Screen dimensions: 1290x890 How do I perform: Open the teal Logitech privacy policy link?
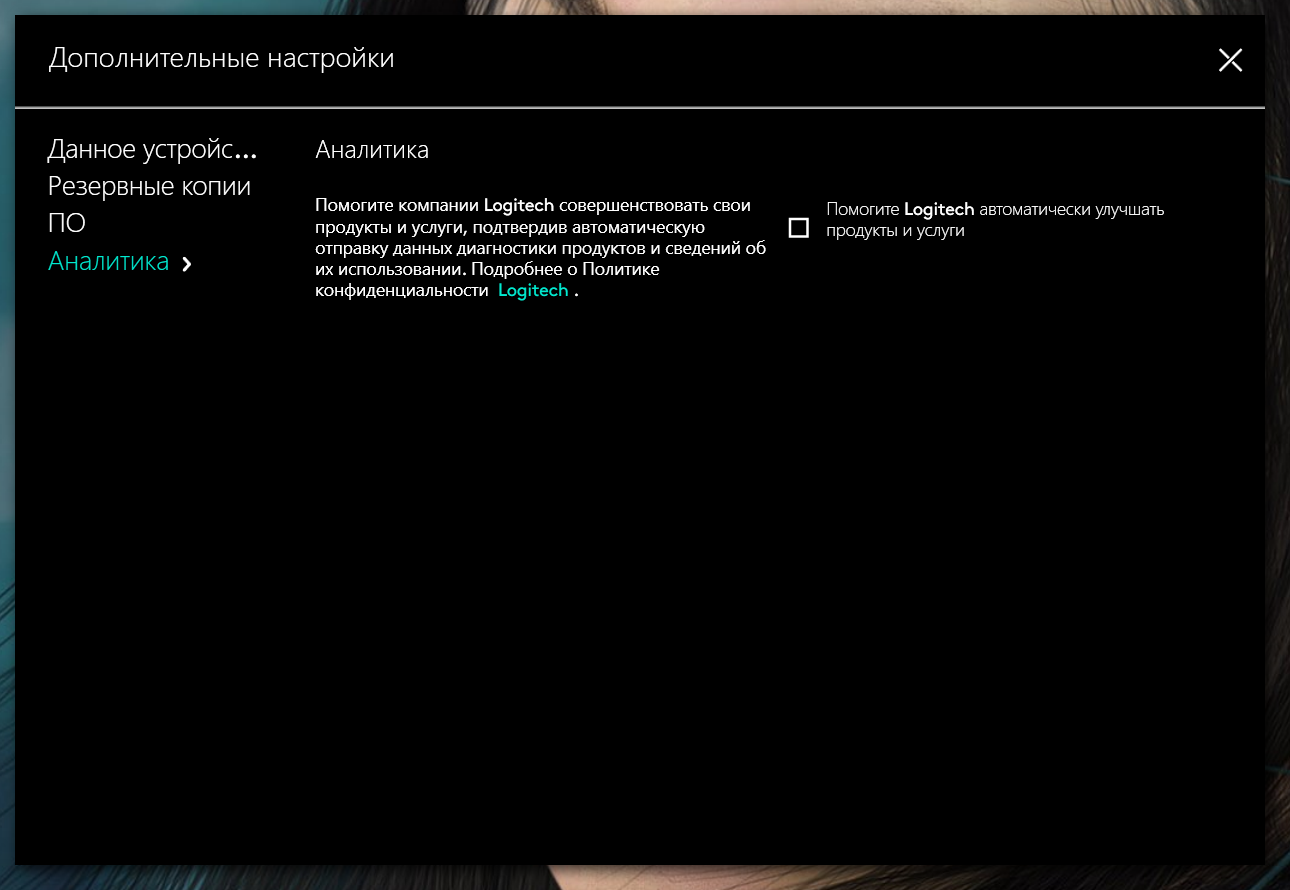click(533, 290)
